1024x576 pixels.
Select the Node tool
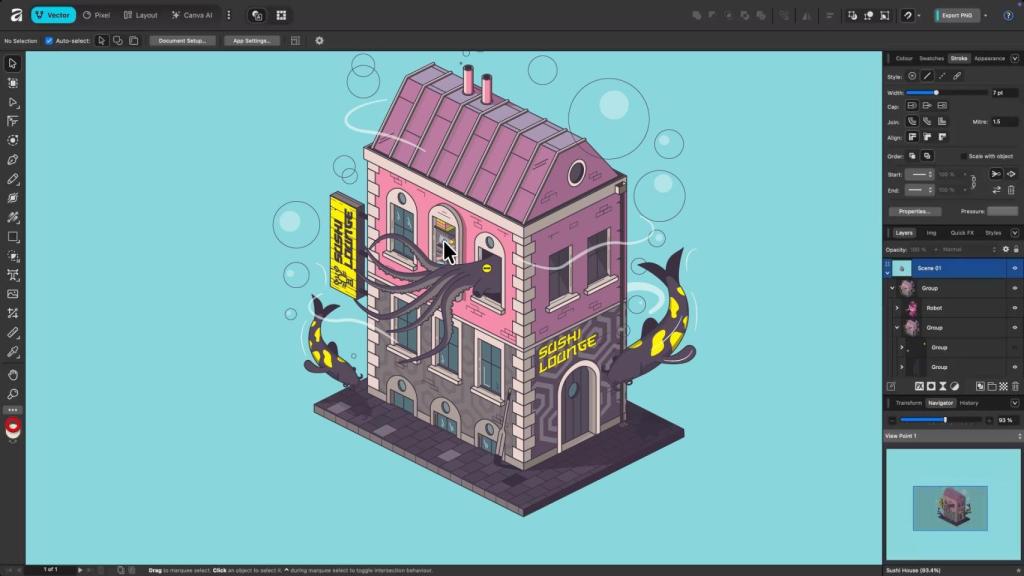point(13,102)
